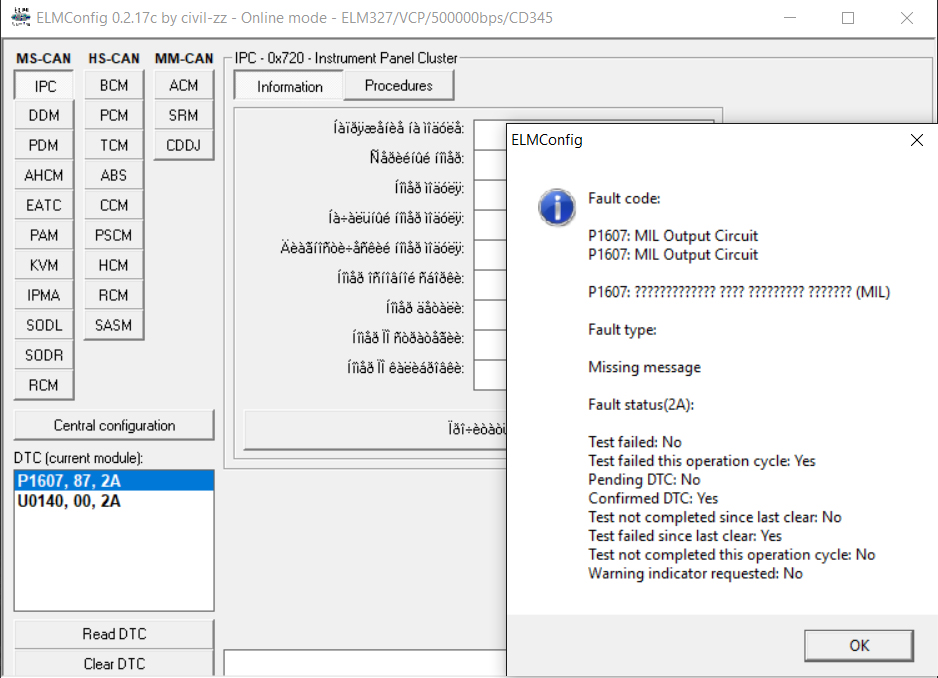The image size is (938, 678).
Task: Switch to the Information tab
Action: click(x=289, y=87)
